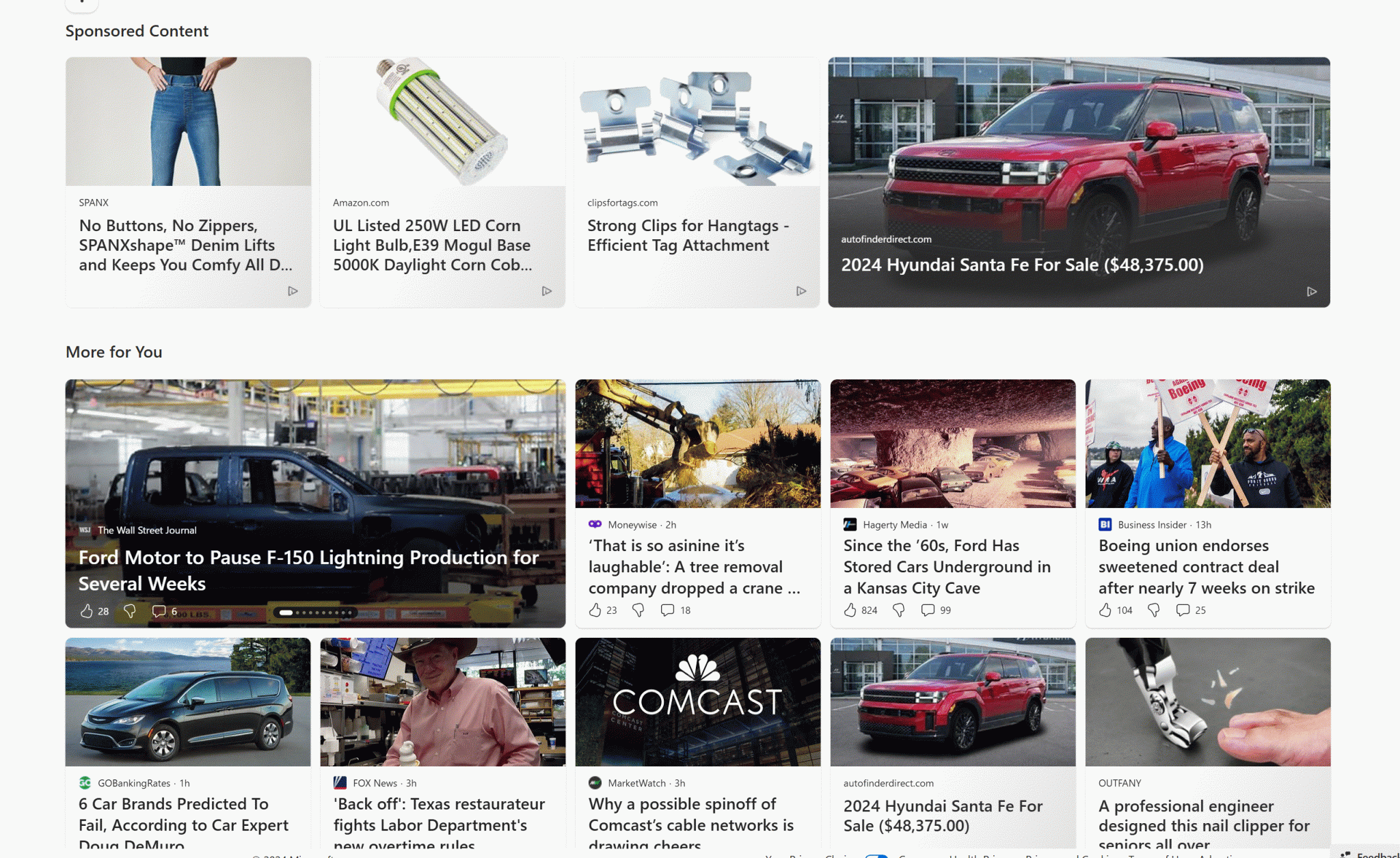Viewport: 1400px width, 858px height.
Task: Dislike the Moneywise tree removal story
Action: pos(638,610)
